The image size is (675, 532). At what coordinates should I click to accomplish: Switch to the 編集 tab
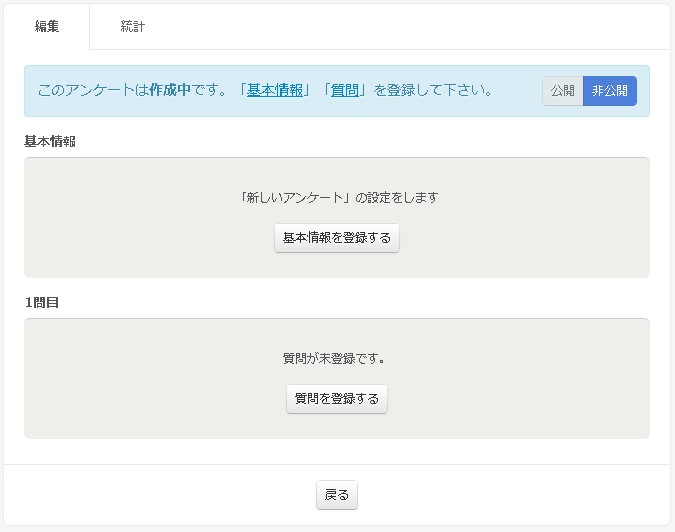[47, 27]
